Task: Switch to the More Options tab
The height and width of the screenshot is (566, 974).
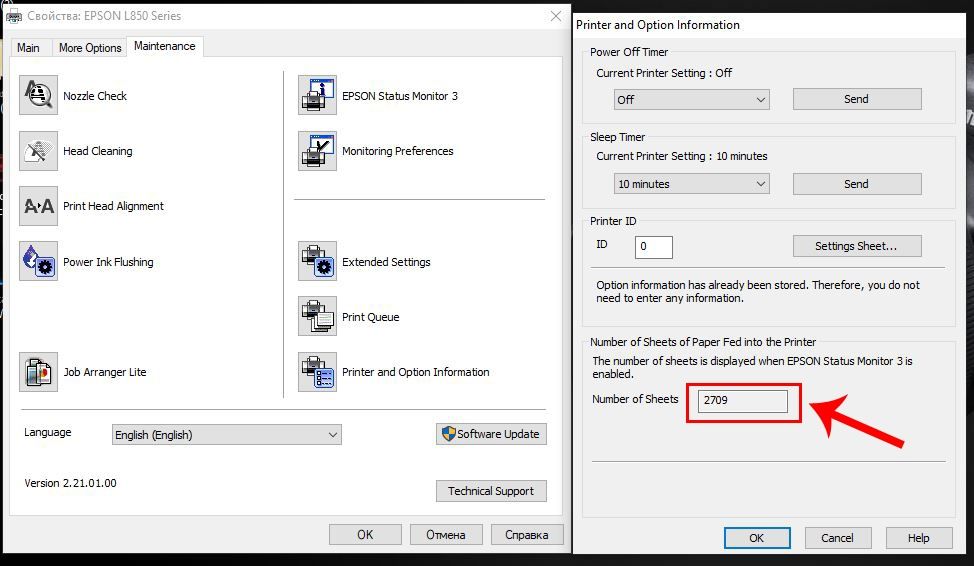Action: [x=90, y=48]
